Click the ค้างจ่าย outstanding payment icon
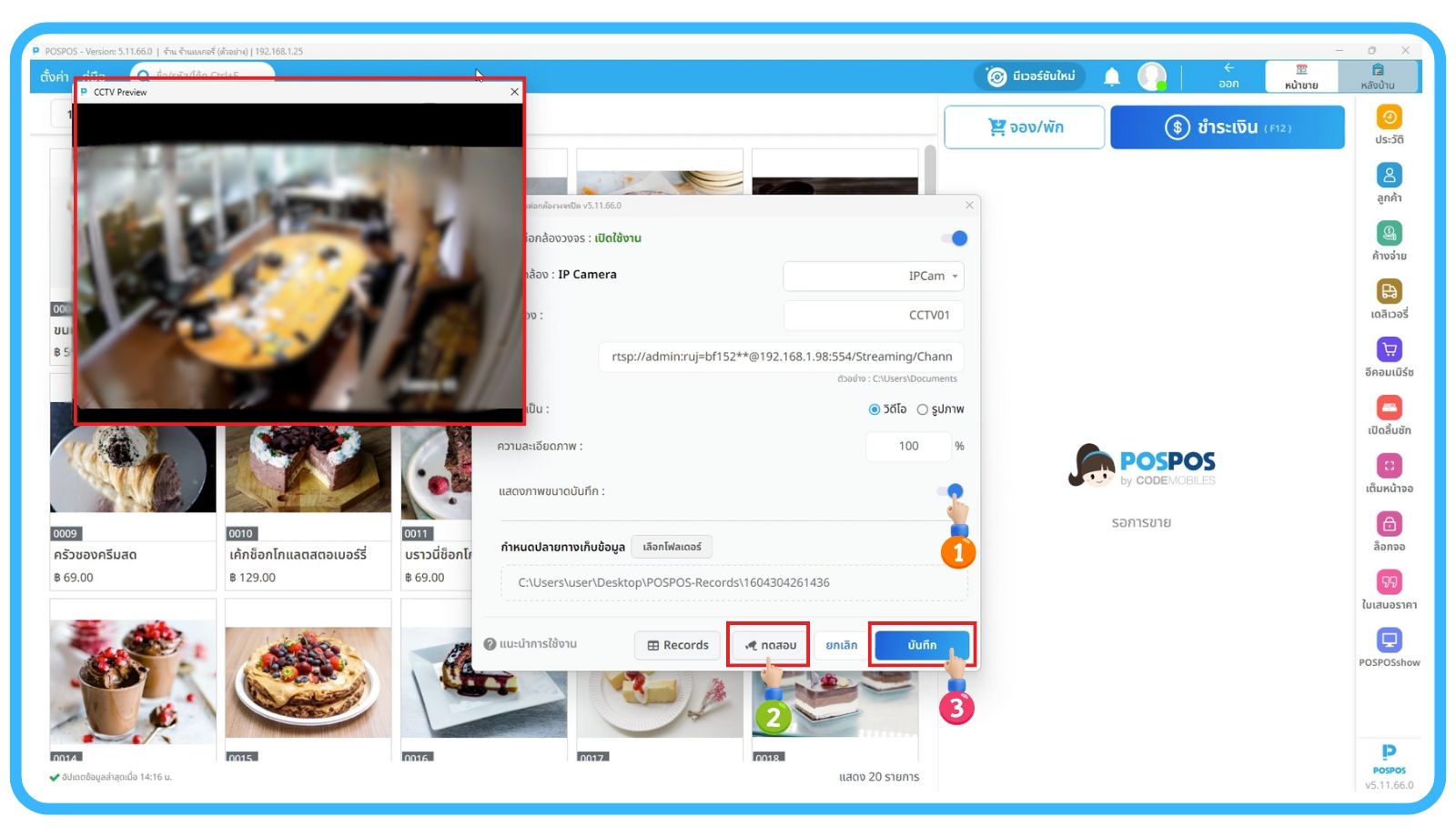The width and height of the screenshot is (1456, 837). (1389, 234)
